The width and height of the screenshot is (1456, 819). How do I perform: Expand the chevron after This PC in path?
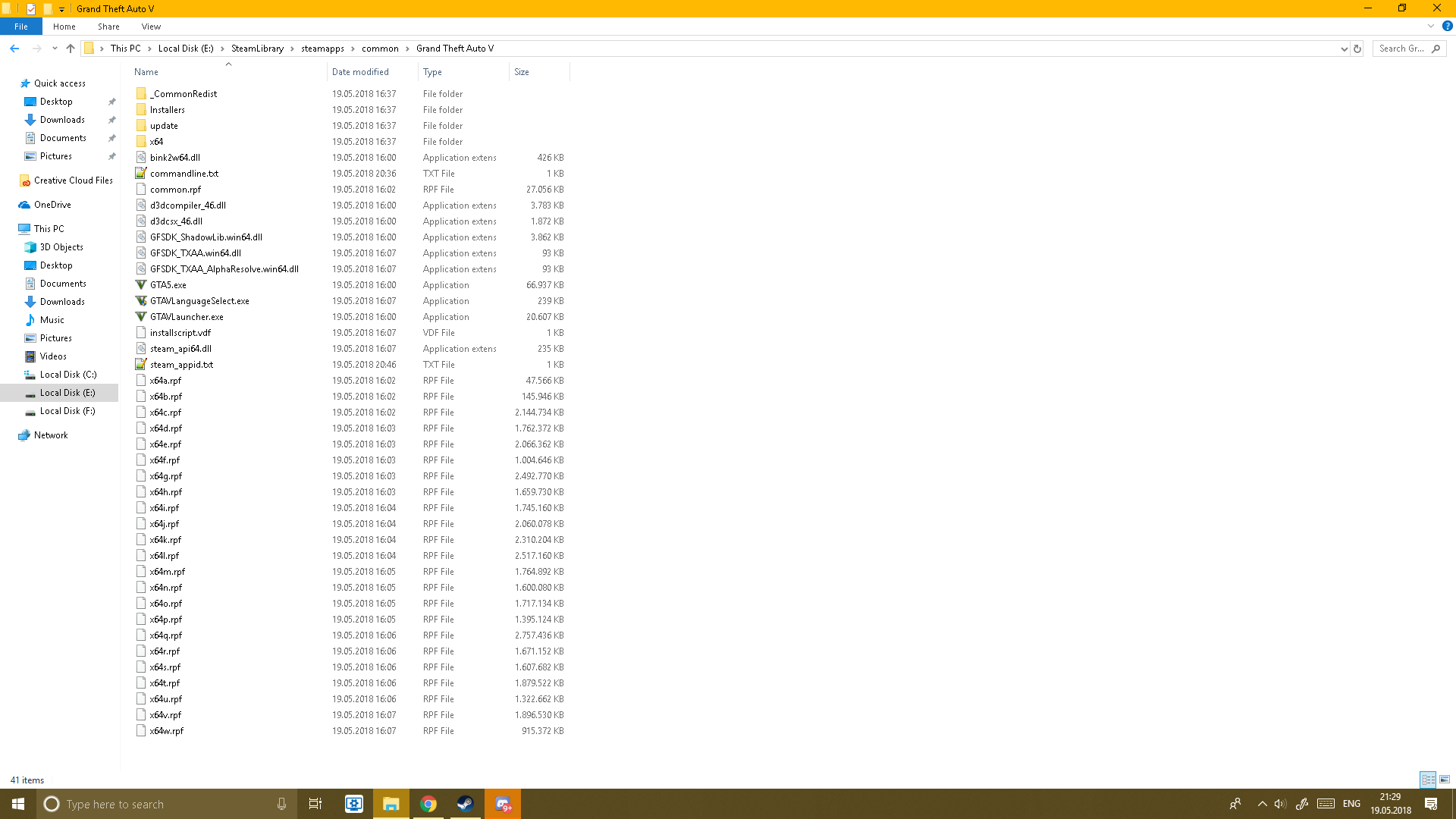[x=149, y=49]
